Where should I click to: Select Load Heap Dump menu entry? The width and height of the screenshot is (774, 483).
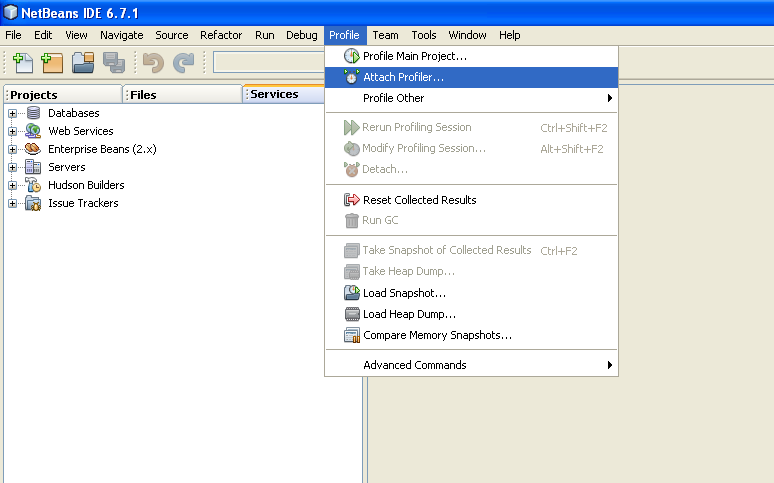pos(471,314)
